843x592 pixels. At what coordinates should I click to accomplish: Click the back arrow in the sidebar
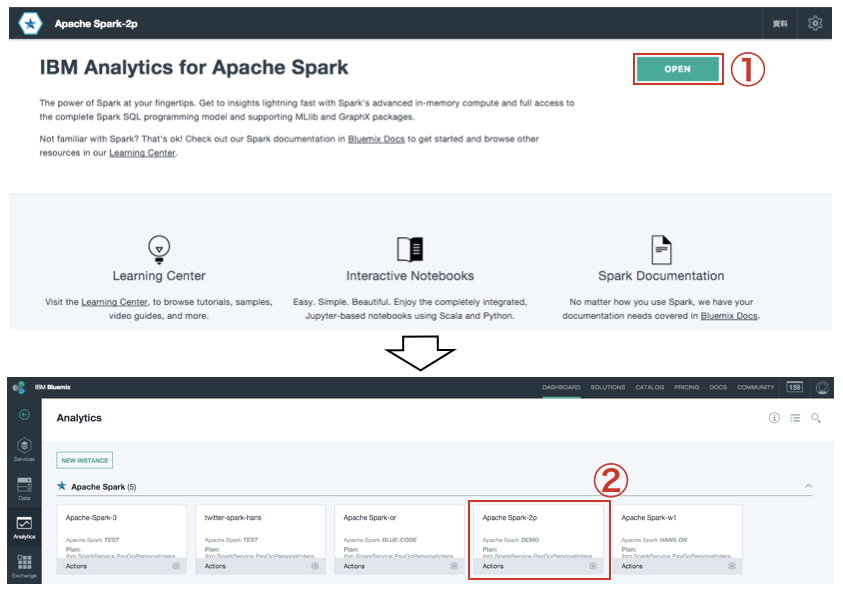[24, 415]
